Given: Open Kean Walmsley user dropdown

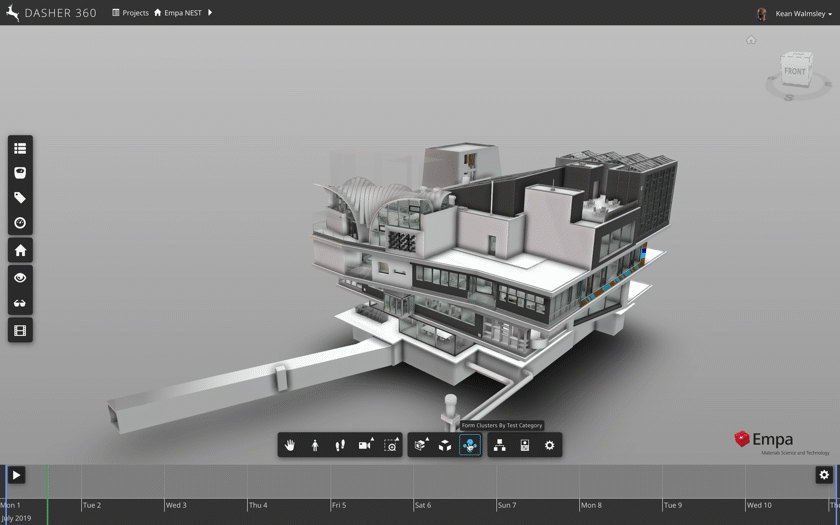Looking at the screenshot, I should tap(802, 14).
